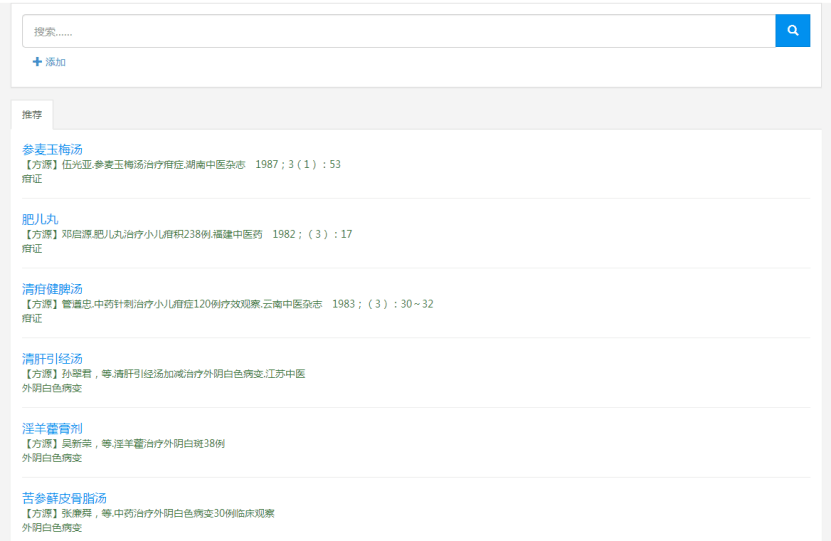
Task: Open the 清肝引经汤 entry
Action: pyautogui.click(x=52, y=359)
